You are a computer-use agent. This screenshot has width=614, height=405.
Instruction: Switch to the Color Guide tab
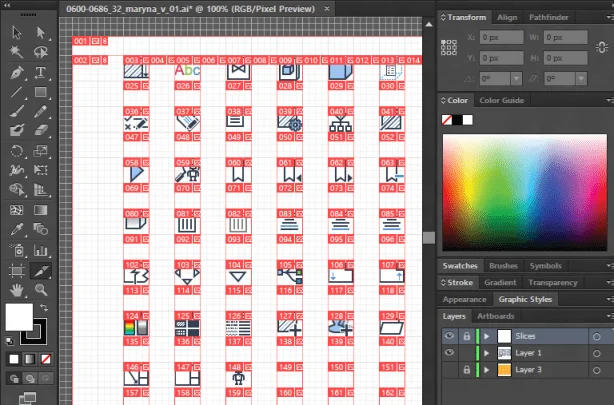click(x=502, y=100)
